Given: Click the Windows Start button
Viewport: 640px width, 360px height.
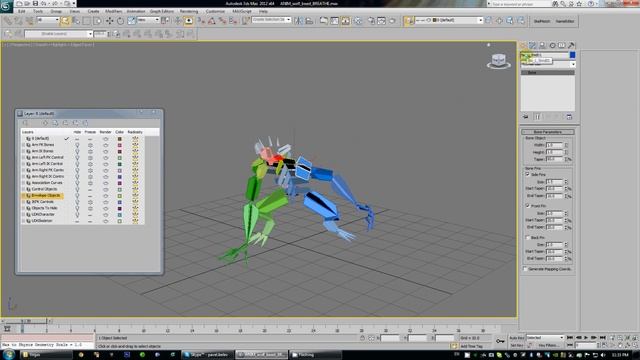Looking at the screenshot, I should (x=8, y=355).
